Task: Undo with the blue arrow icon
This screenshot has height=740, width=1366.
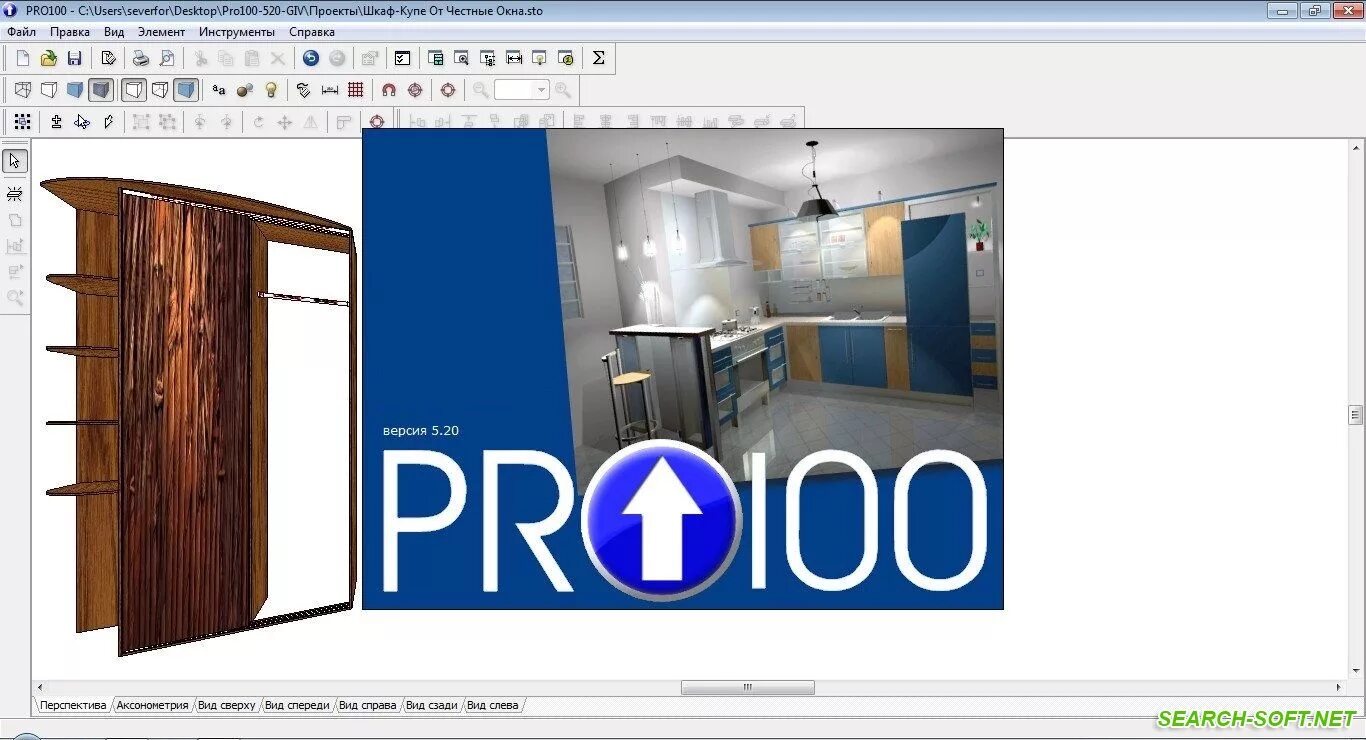Action: click(x=311, y=58)
